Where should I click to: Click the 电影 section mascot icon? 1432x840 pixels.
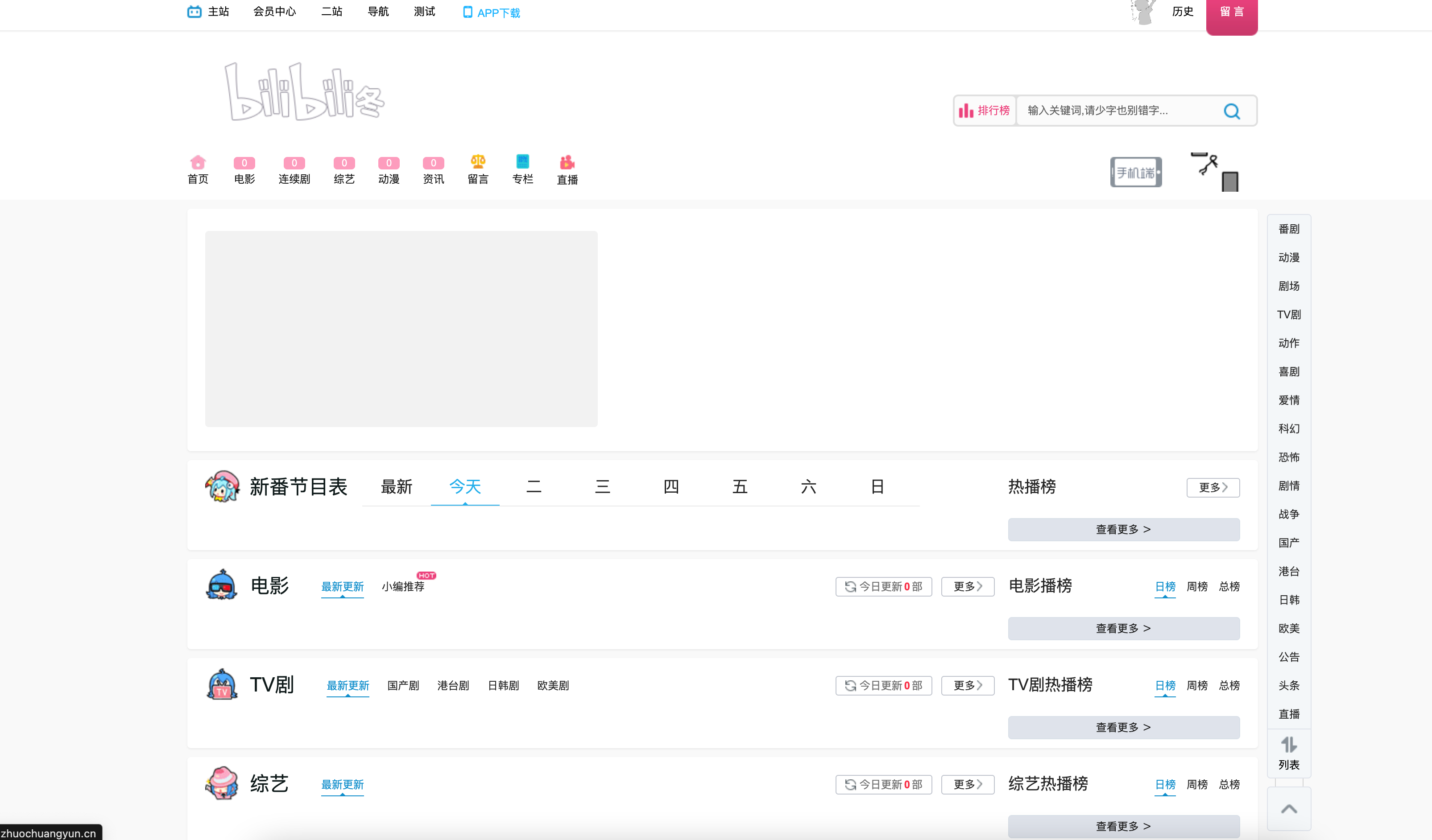point(222,585)
